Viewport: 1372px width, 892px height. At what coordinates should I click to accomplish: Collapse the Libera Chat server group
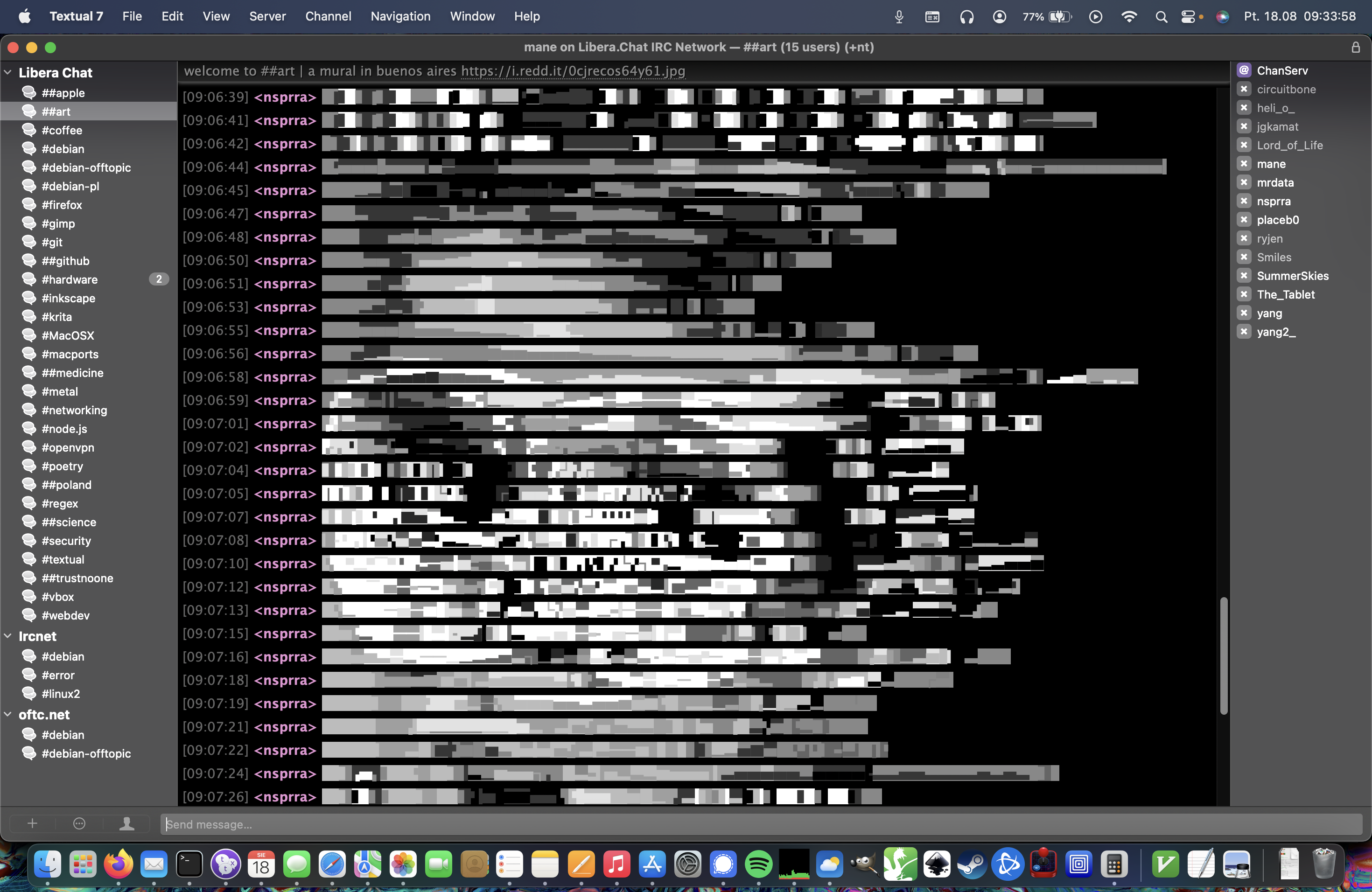[8, 73]
